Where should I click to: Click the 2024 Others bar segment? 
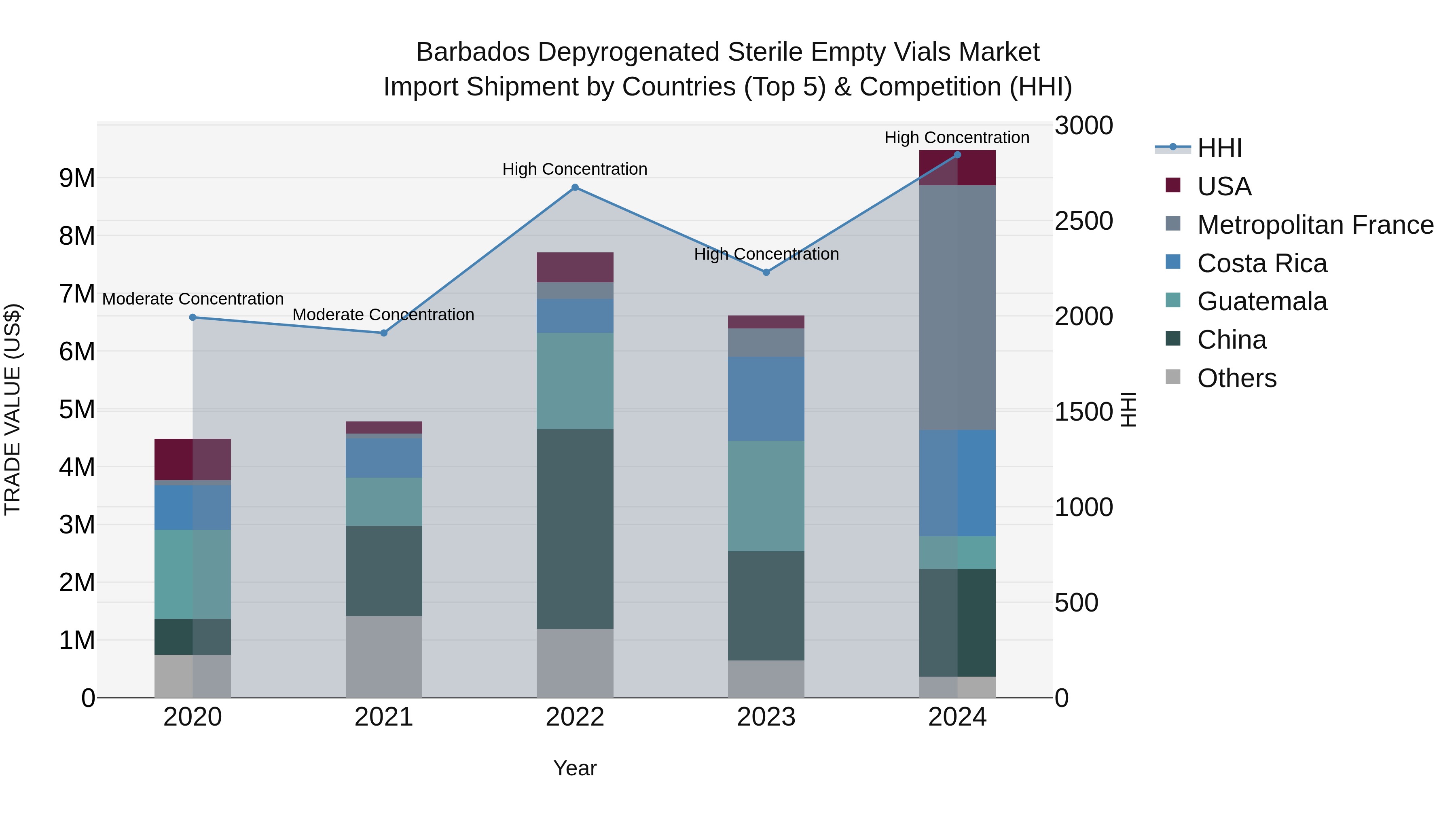[957, 687]
